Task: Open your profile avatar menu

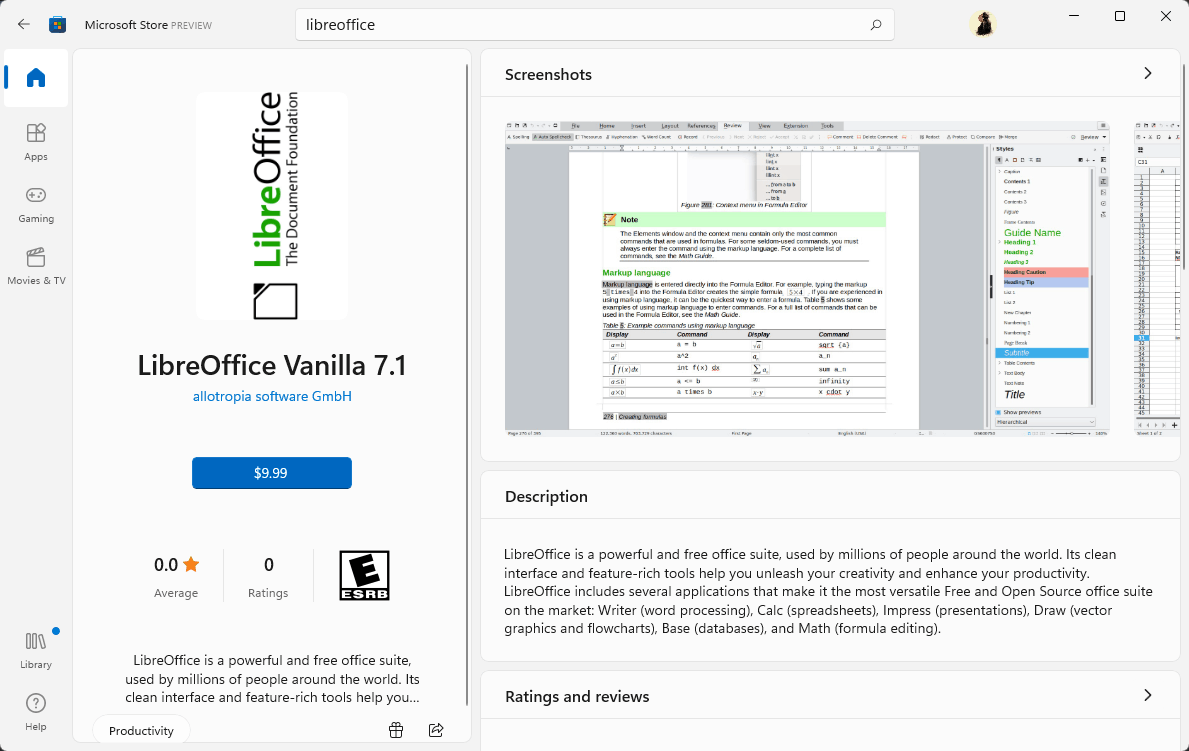Action: pos(983,24)
